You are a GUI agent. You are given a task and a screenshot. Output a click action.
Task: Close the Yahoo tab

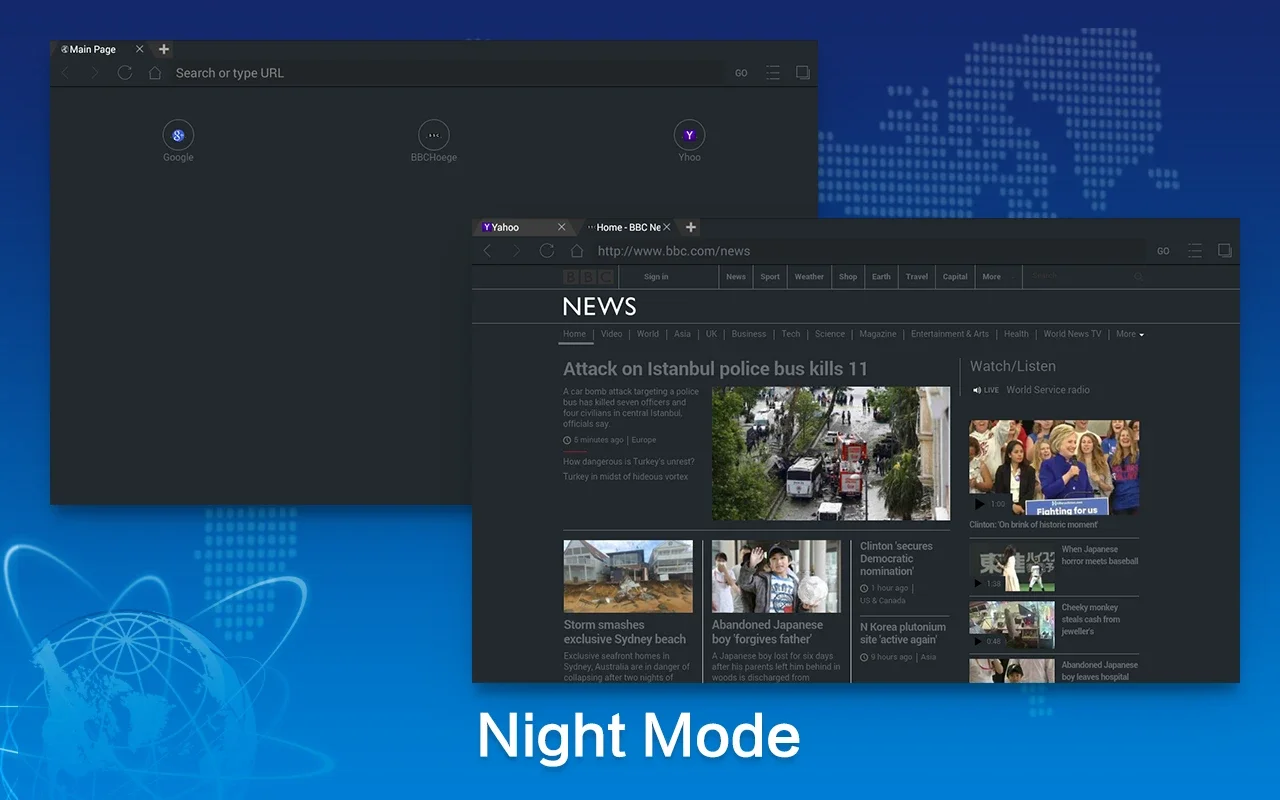[561, 227]
